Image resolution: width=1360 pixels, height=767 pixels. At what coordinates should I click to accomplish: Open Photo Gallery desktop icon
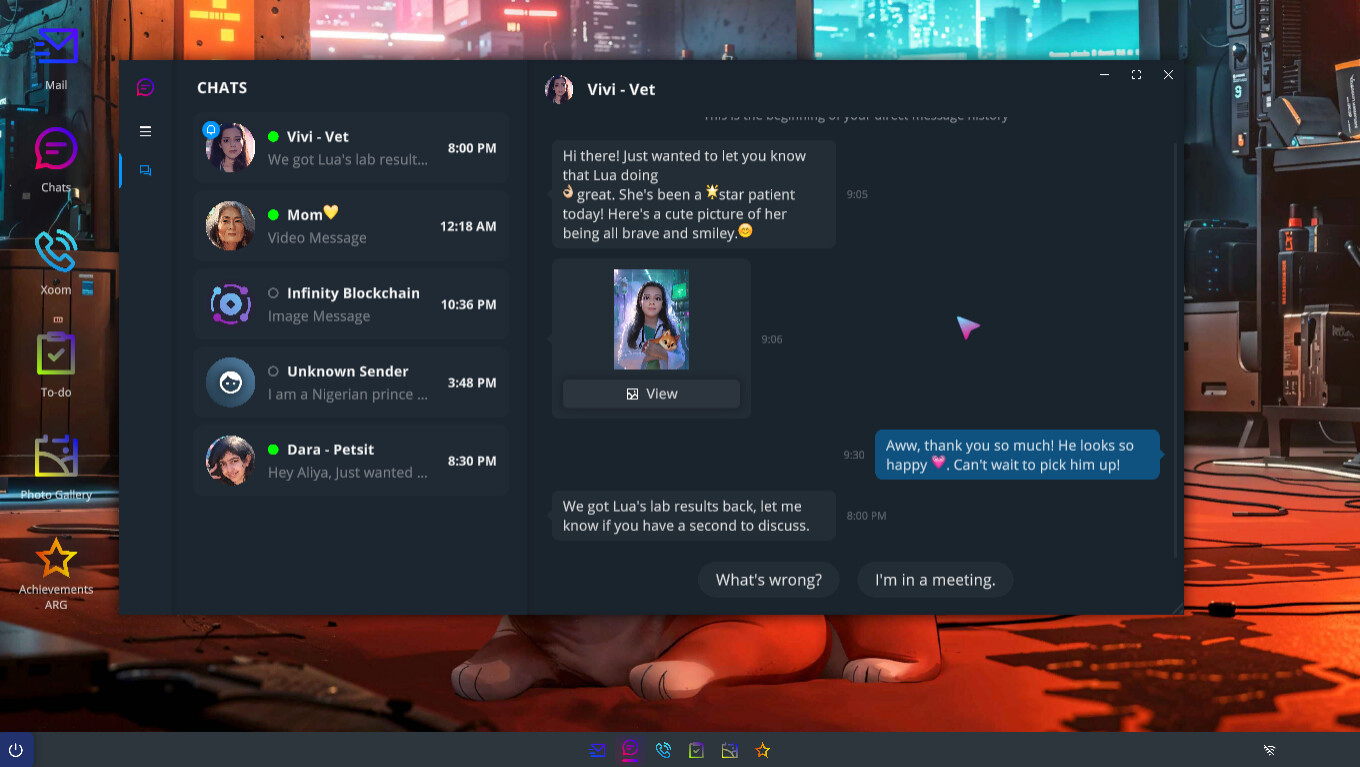pos(56,458)
